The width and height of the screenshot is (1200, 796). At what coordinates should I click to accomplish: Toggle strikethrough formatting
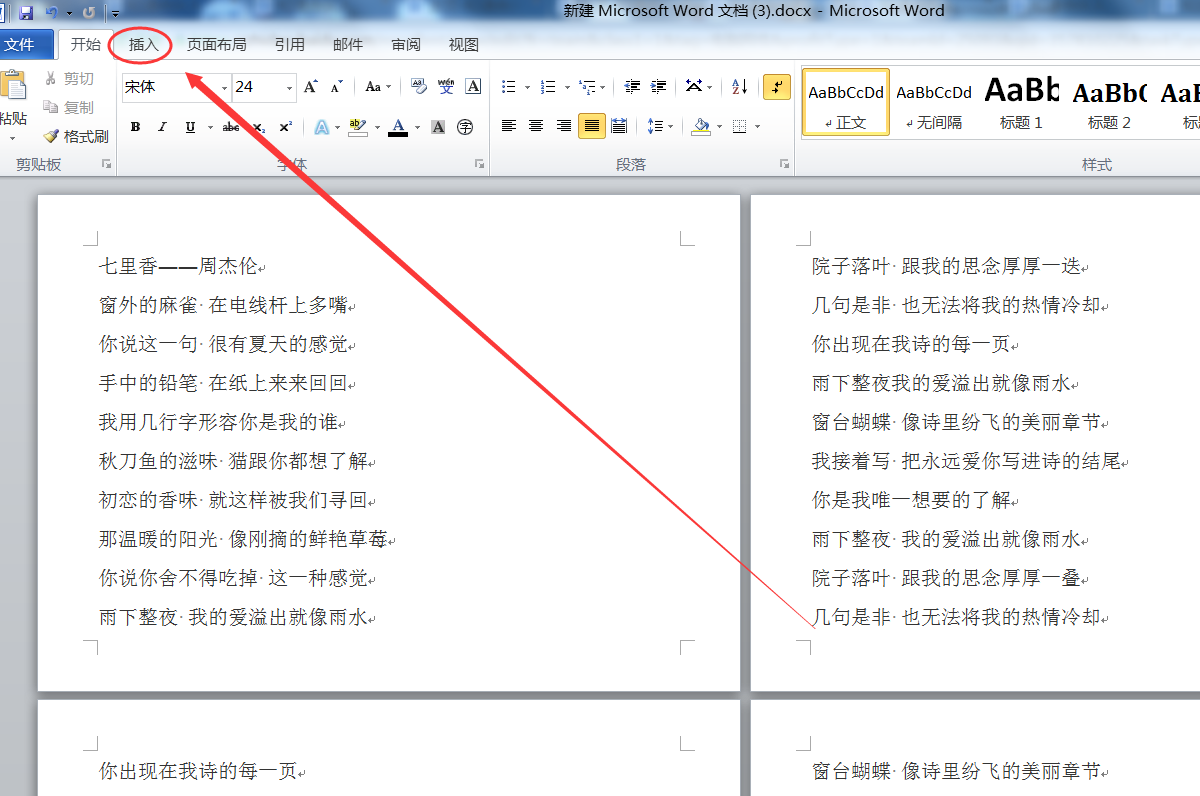(231, 127)
